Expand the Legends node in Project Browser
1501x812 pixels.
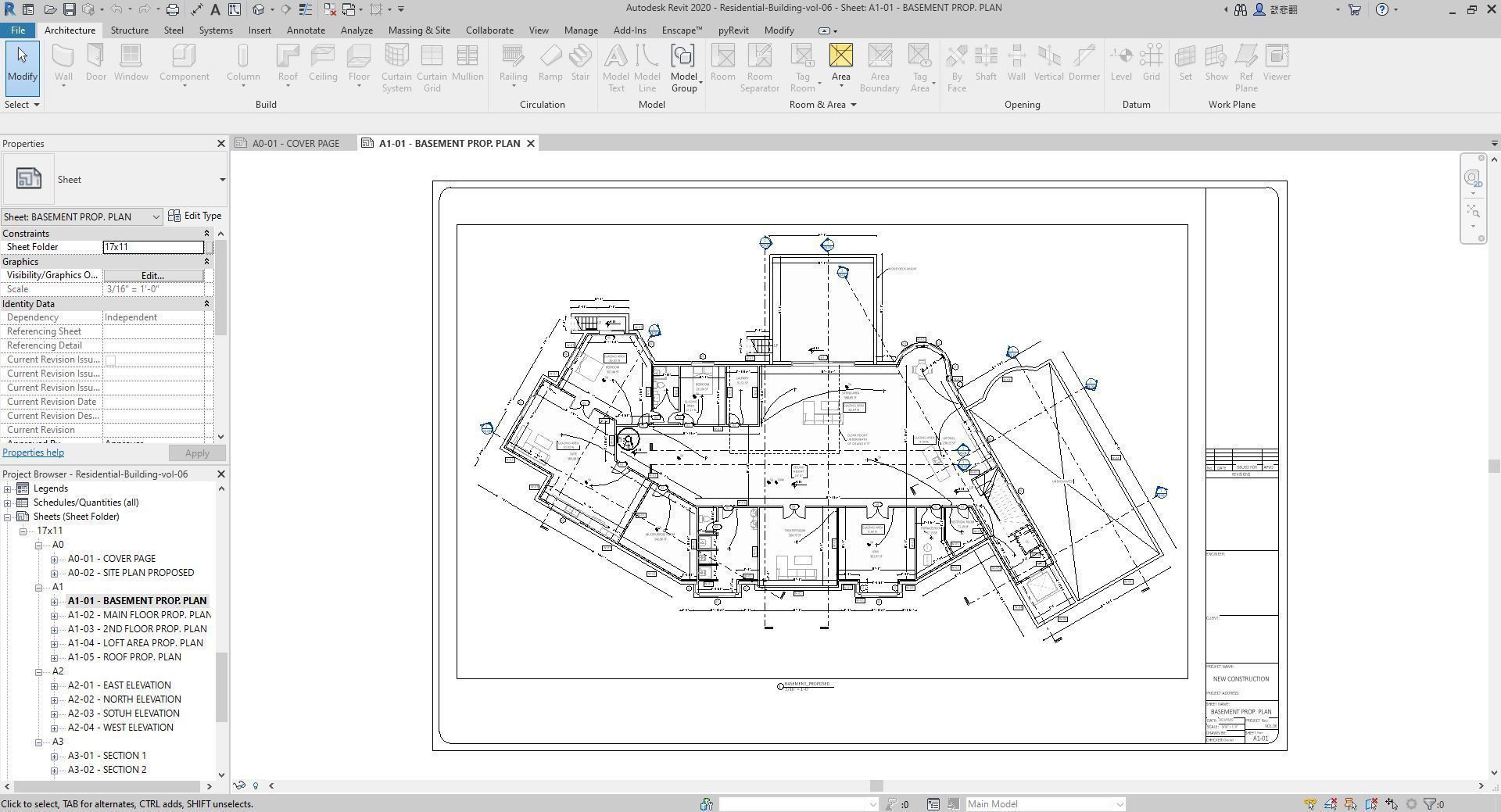click(8, 489)
